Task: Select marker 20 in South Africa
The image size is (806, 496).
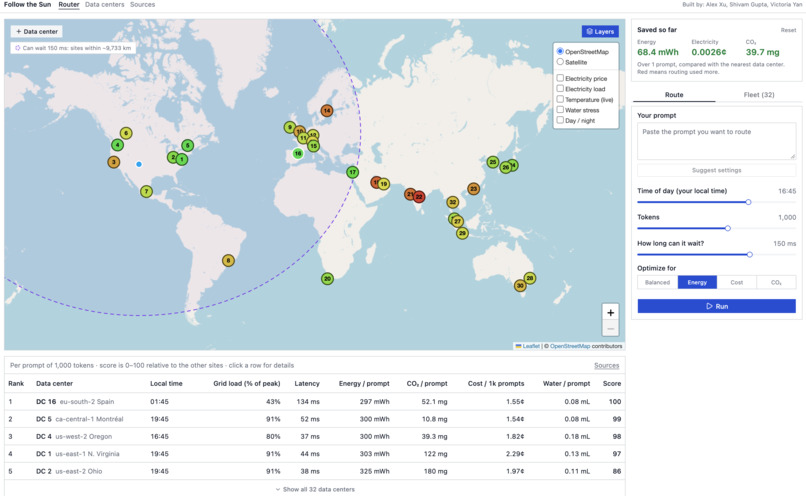Action: point(327,279)
